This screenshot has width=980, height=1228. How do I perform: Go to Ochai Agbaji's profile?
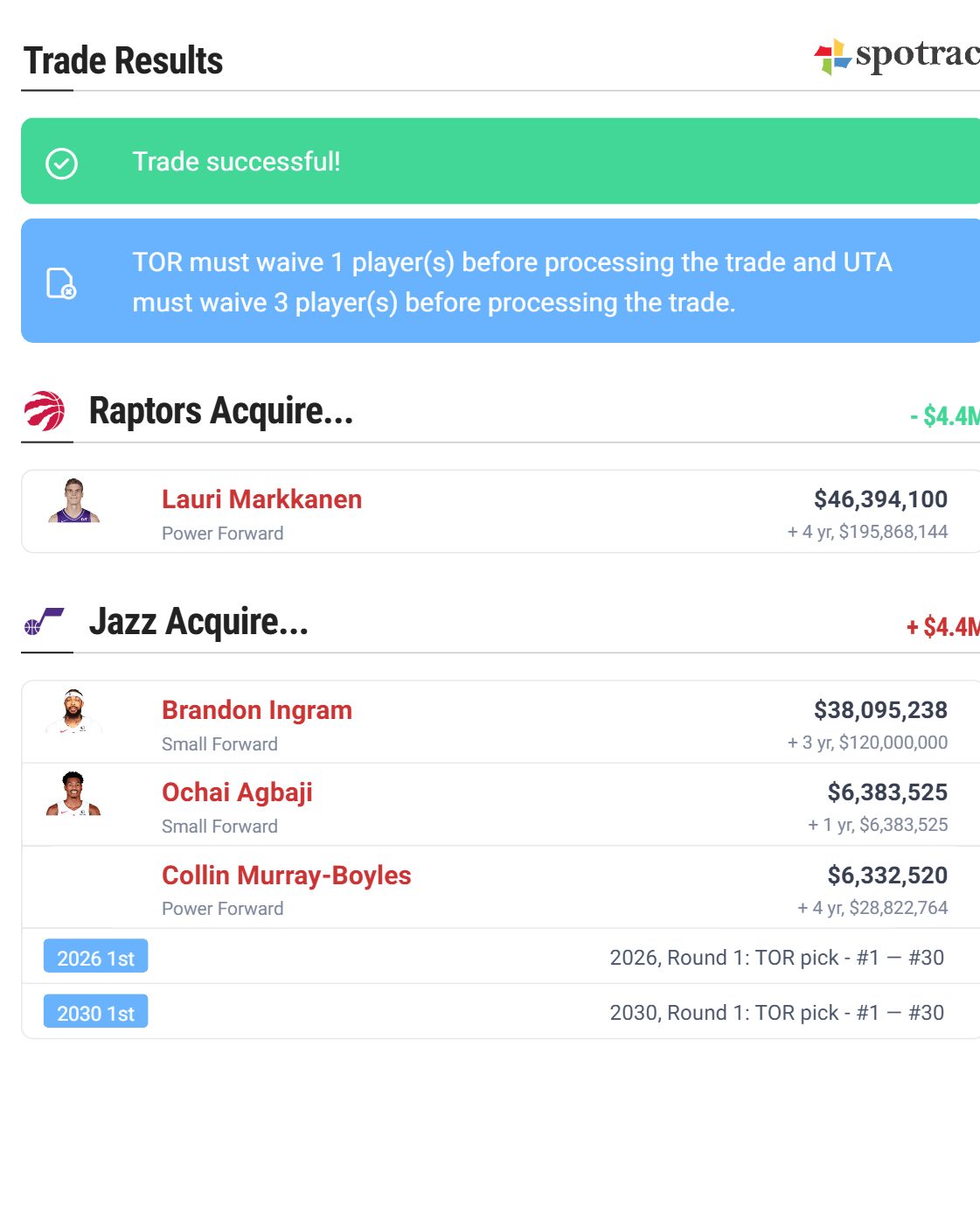(x=237, y=792)
